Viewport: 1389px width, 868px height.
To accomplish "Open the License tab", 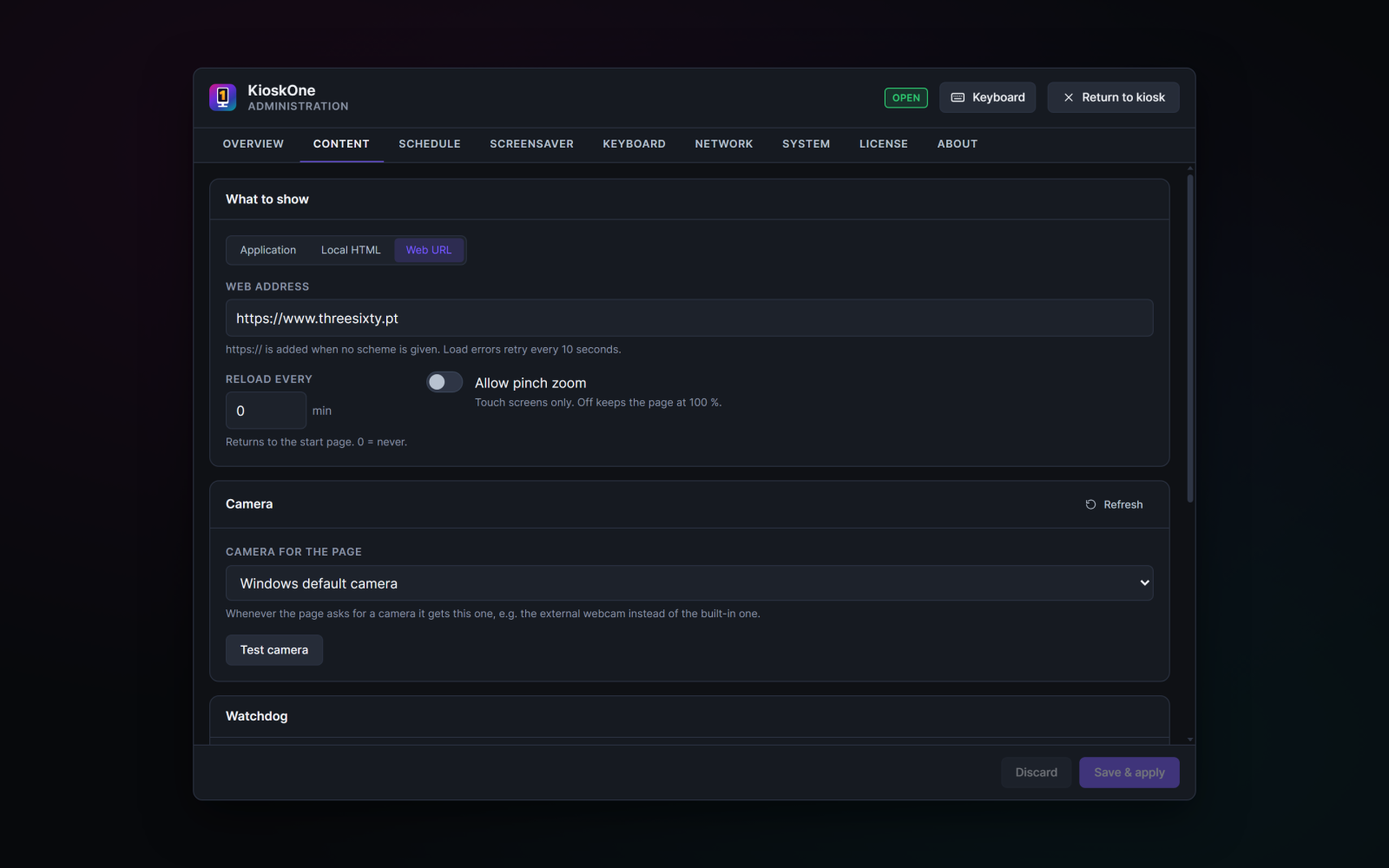I will click(884, 144).
